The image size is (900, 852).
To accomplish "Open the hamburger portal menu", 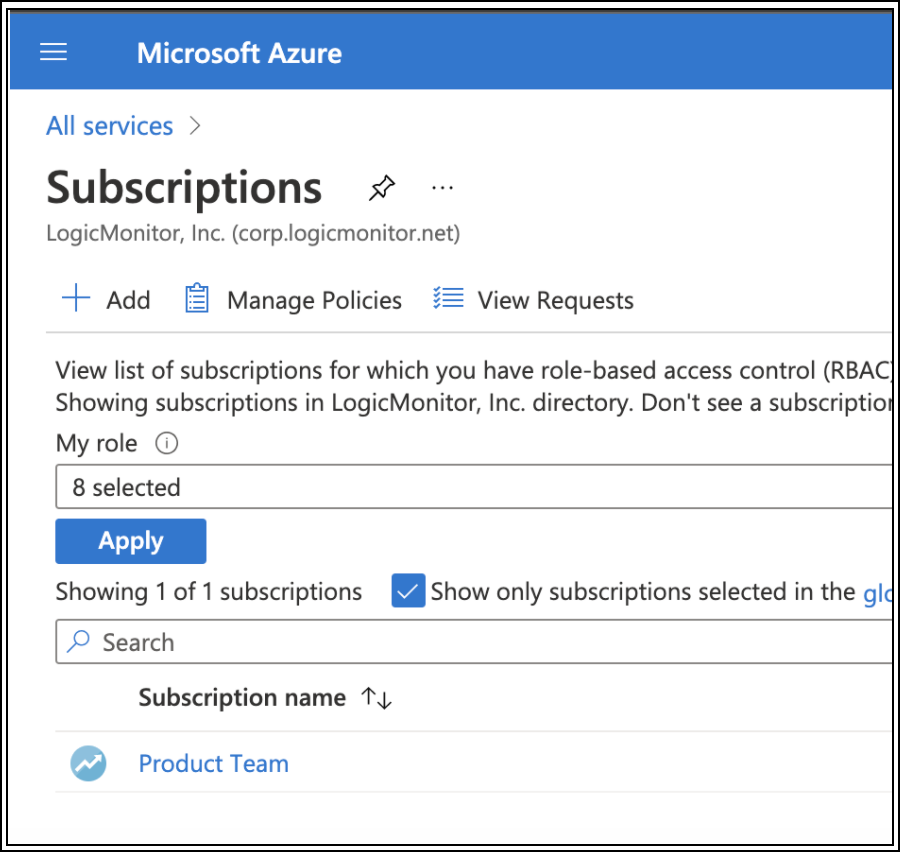I will [x=53, y=52].
